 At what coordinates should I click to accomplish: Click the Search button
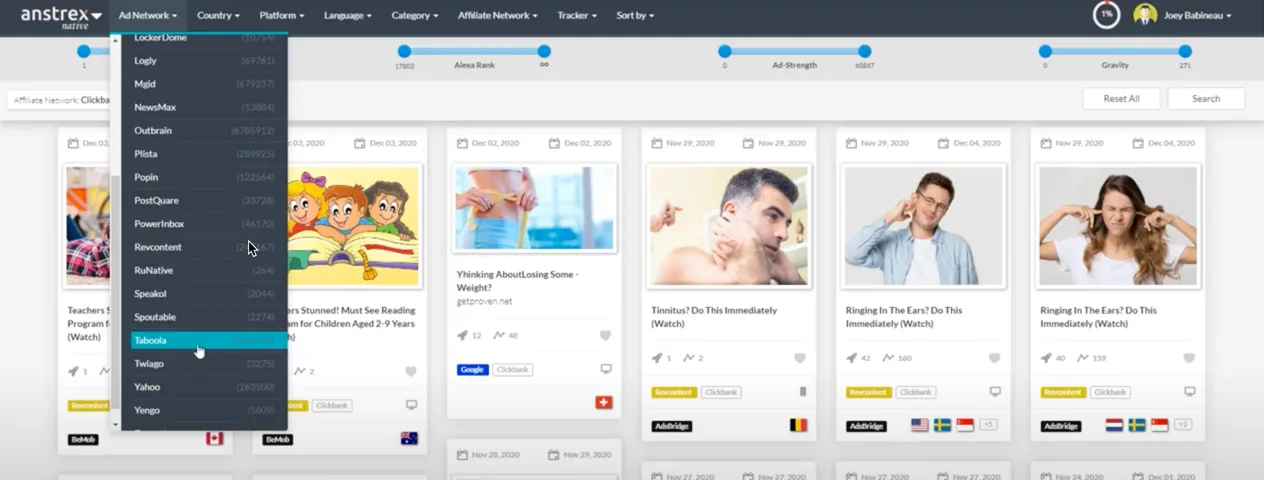tap(1206, 99)
